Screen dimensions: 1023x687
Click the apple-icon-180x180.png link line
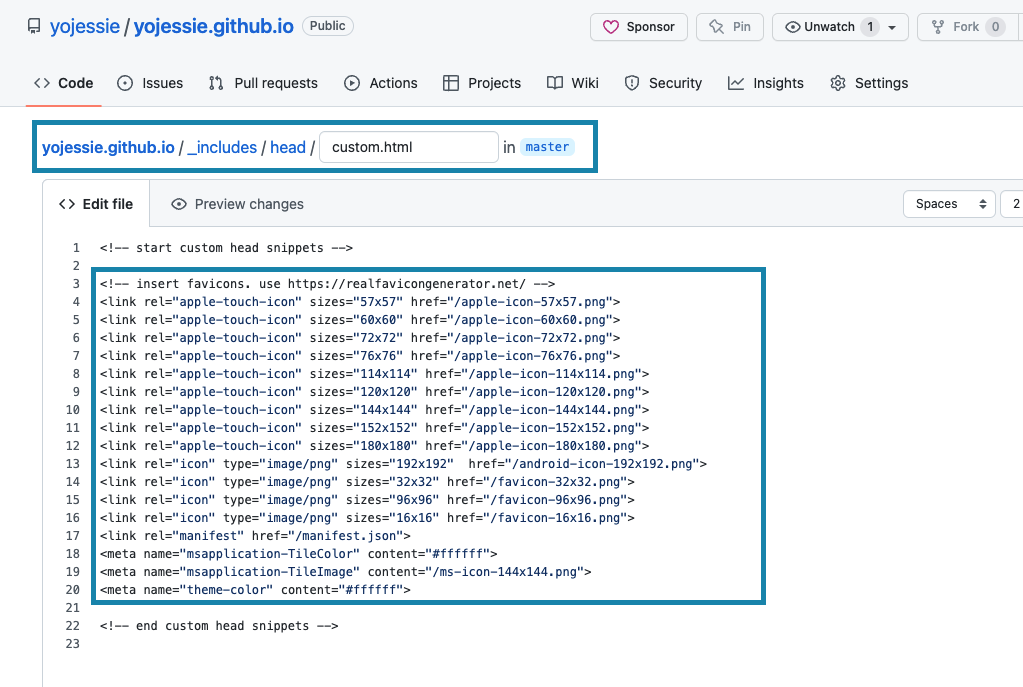coord(374,446)
